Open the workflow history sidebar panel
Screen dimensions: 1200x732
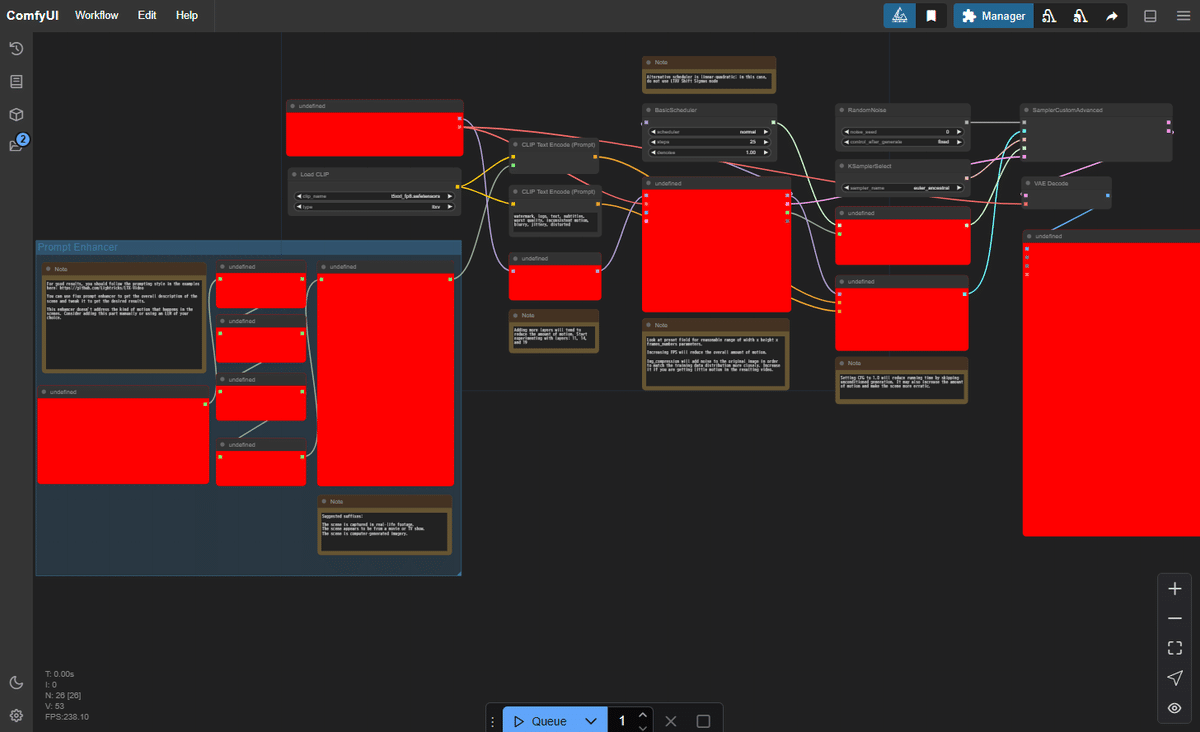click(15, 47)
